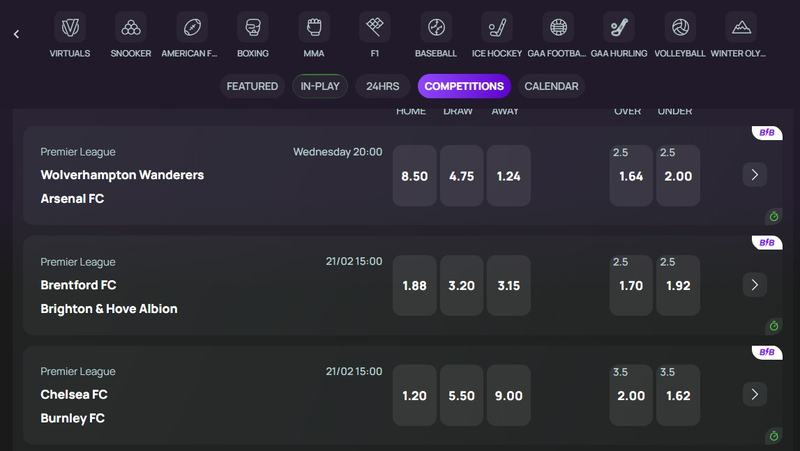This screenshot has width=800, height=451.
Task: Select the Baseball sport icon
Action: pos(436,27)
